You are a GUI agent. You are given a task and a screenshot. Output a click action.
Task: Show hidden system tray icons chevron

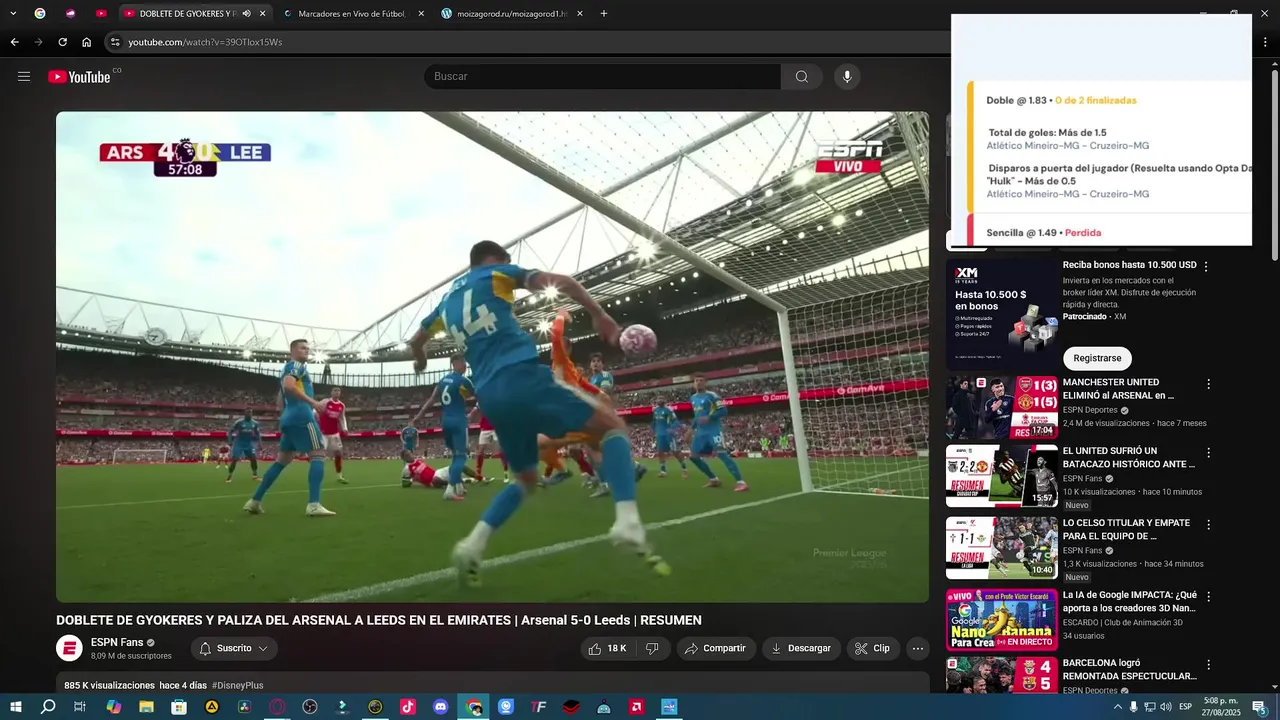(x=1118, y=707)
